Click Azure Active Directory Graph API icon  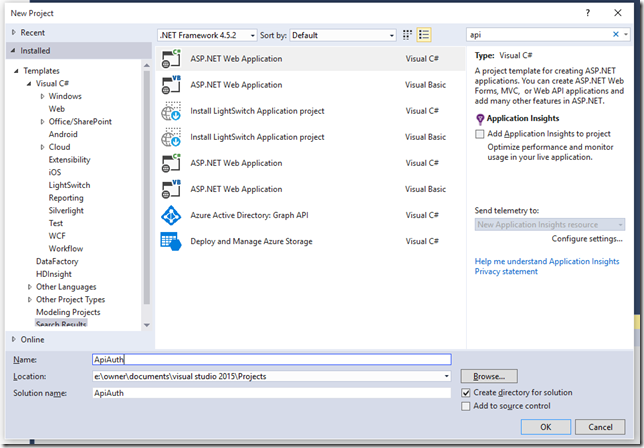click(171, 215)
